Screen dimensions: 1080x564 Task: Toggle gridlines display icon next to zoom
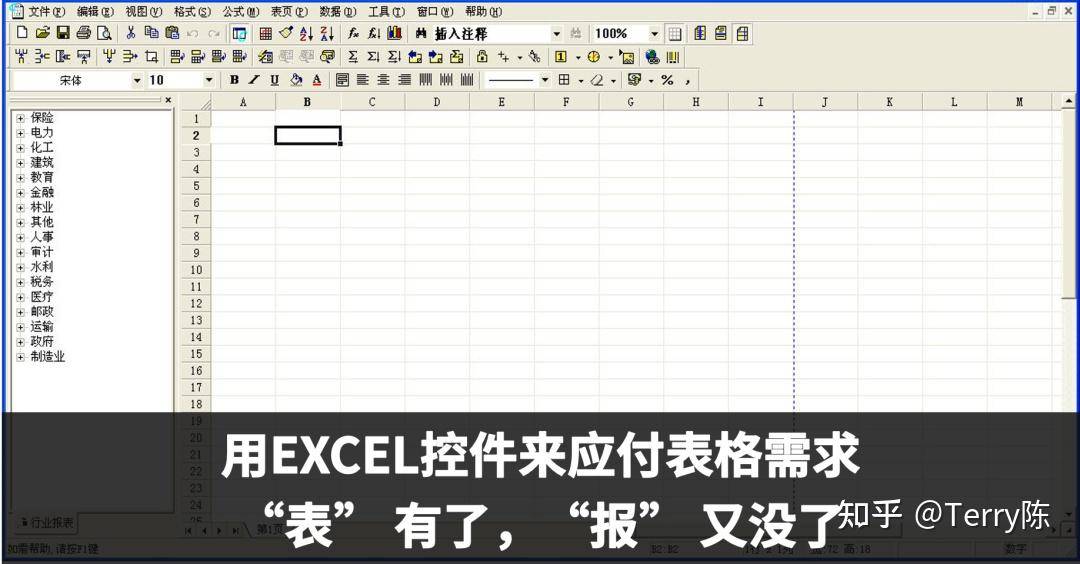click(x=675, y=33)
